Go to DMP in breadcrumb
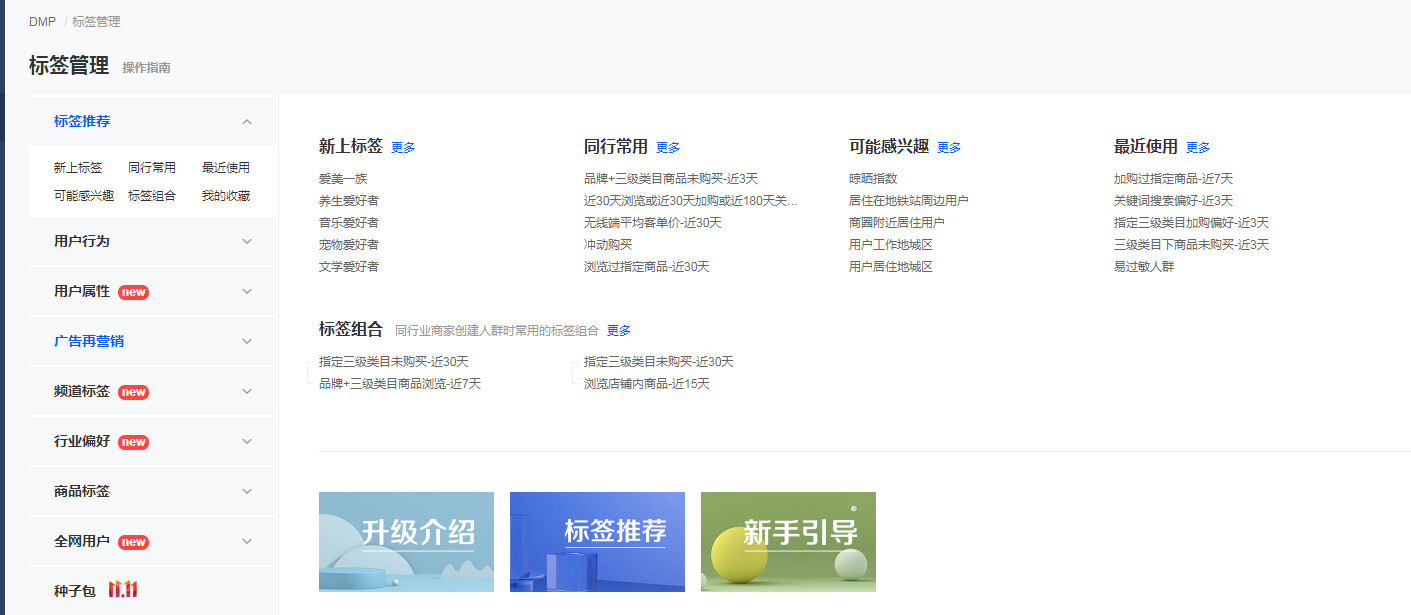Image resolution: width=1411 pixels, height=615 pixels. pos(42,22)
